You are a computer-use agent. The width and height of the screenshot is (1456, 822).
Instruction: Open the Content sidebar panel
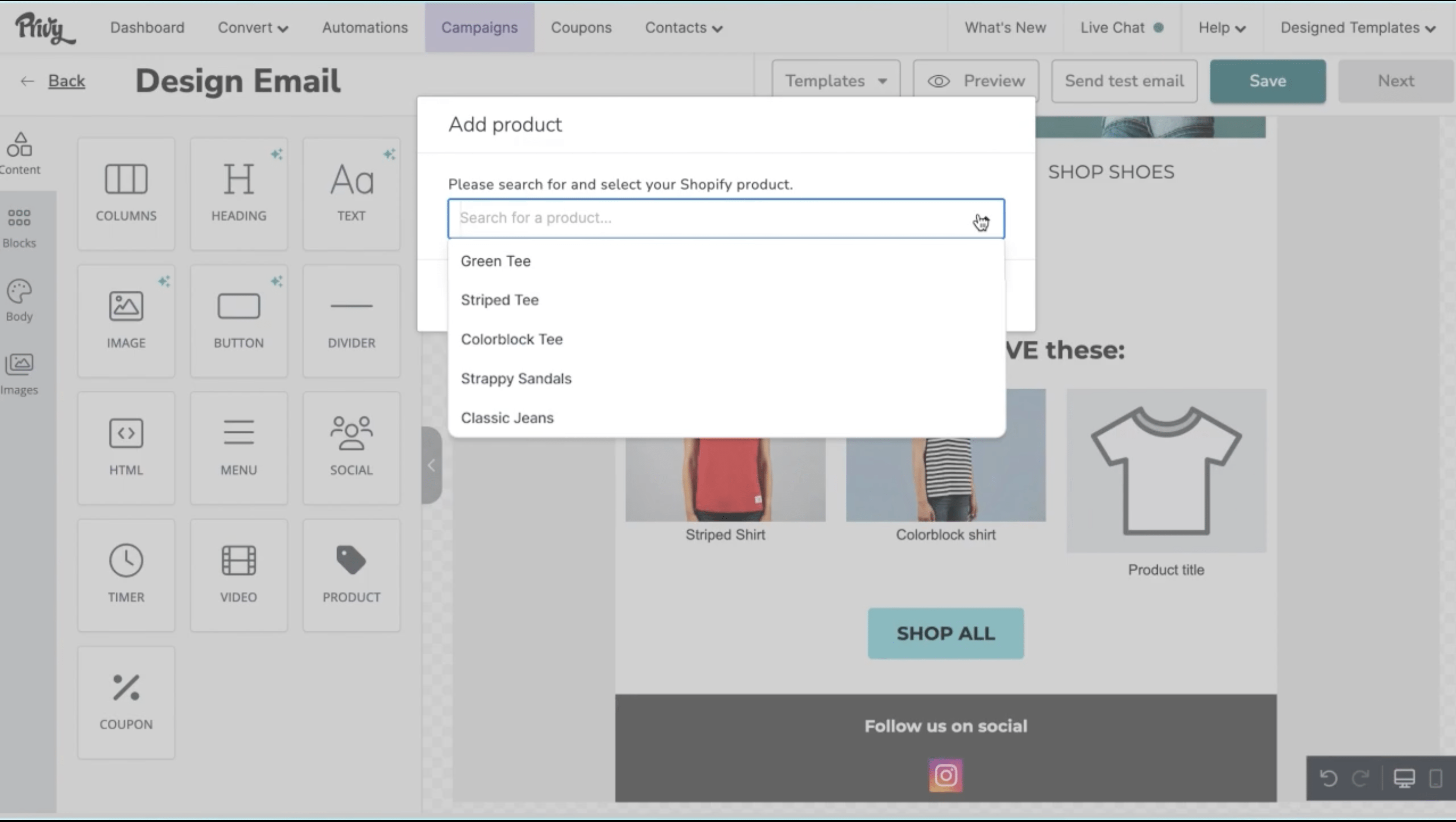pos(20,154)
